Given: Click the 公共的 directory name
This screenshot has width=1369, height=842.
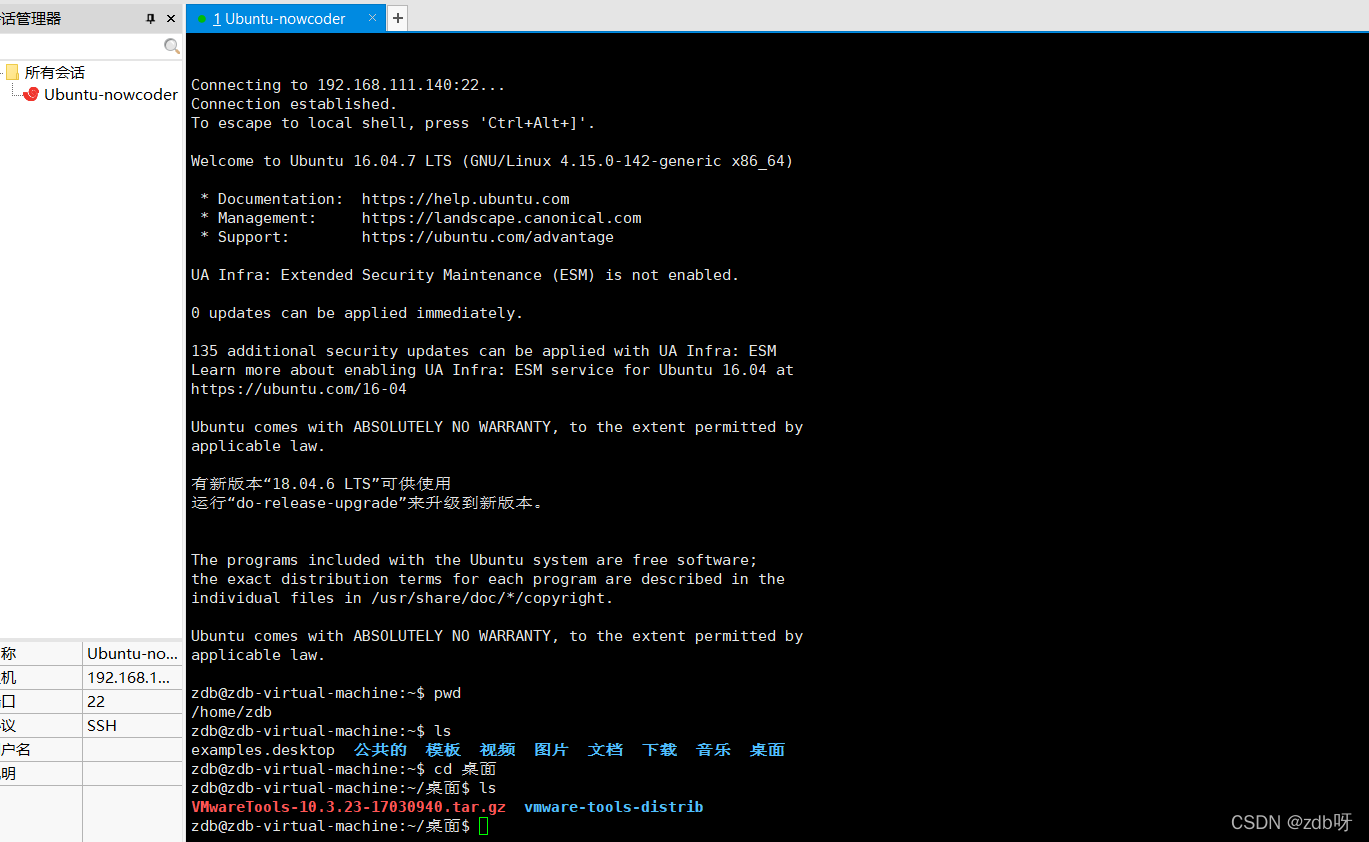Looking at the screenshot, I should pyautogui.click(x=380, y=750).
